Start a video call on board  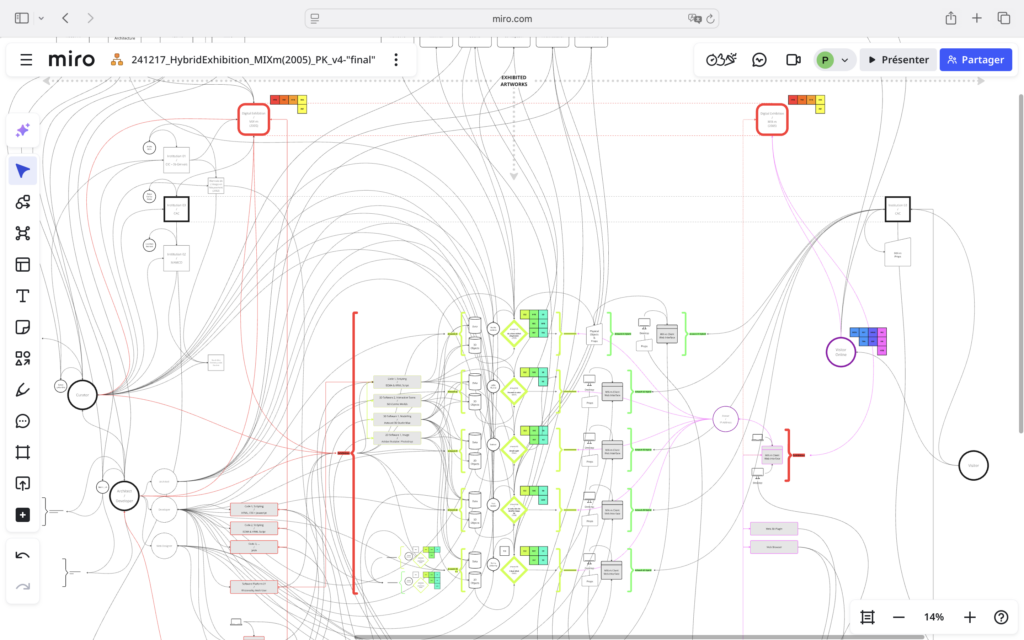(x=793, y=60)
